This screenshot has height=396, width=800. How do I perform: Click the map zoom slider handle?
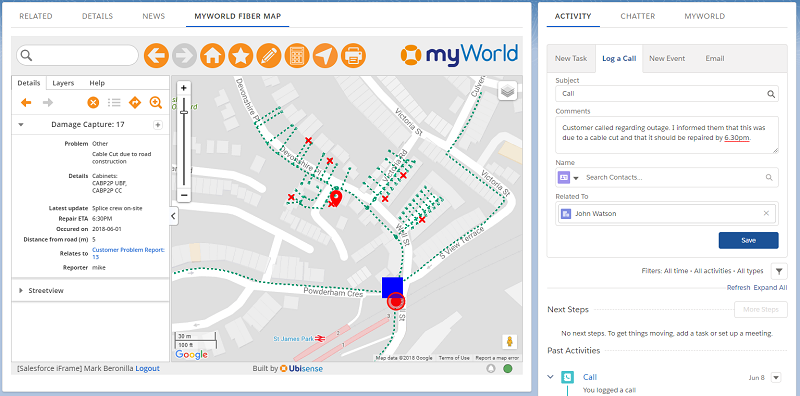point(184,112)
